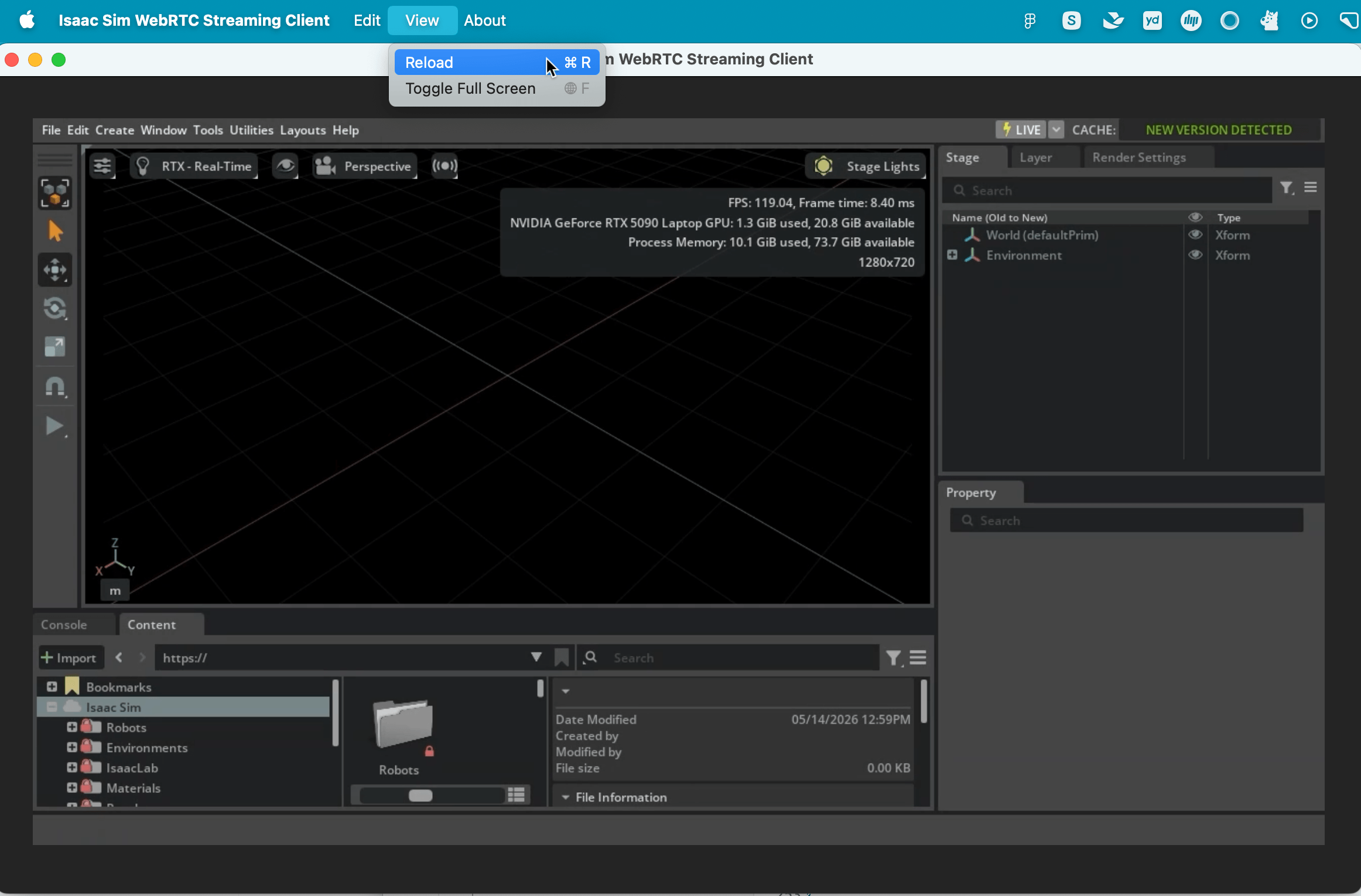The width and height of the screenshot is (1361, 896).
Task: Expand the Robots folder in the tree
Action: coord(71,727)
